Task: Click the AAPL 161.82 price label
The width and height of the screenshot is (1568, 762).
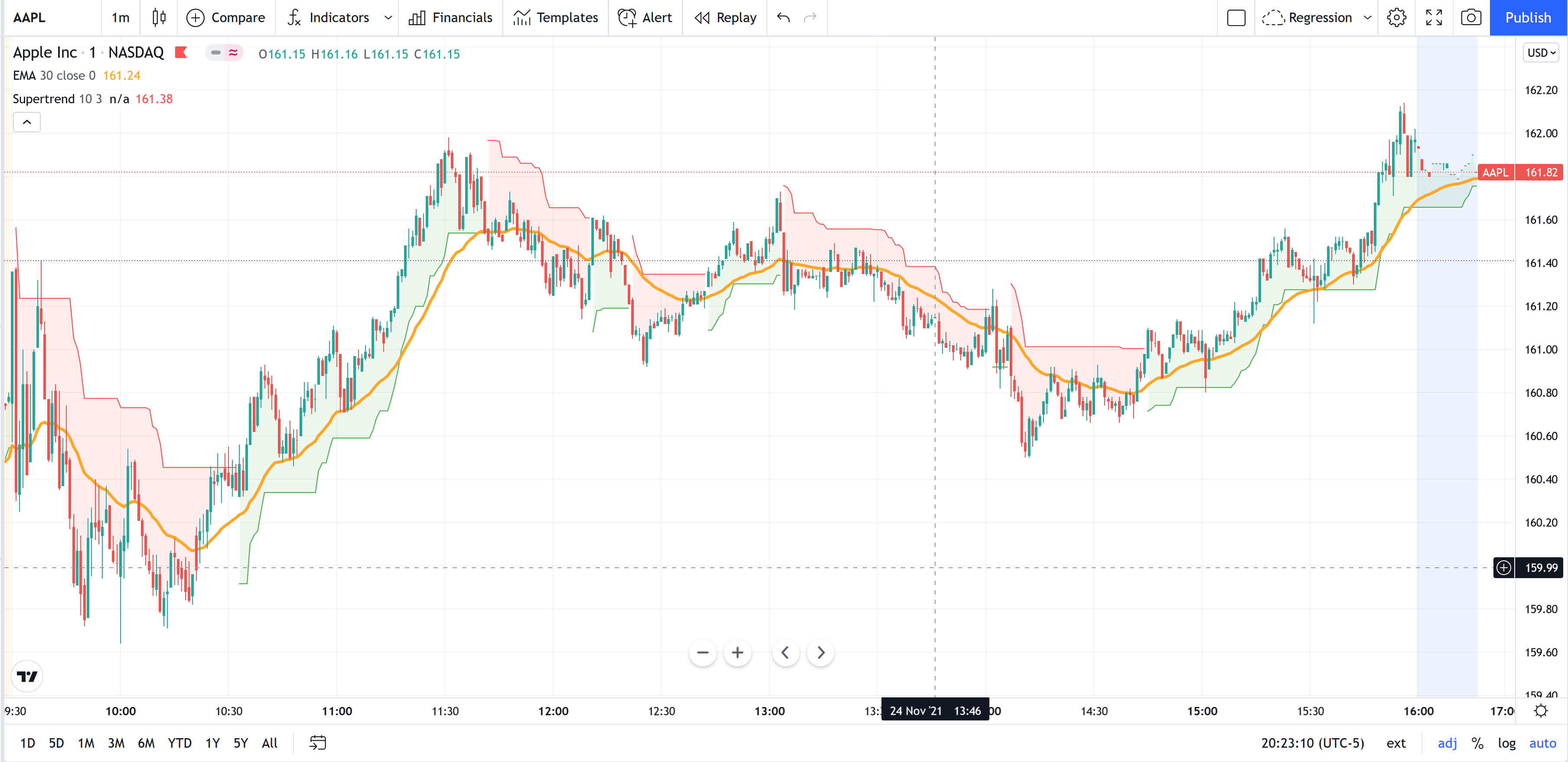Action: (1520, 172)
